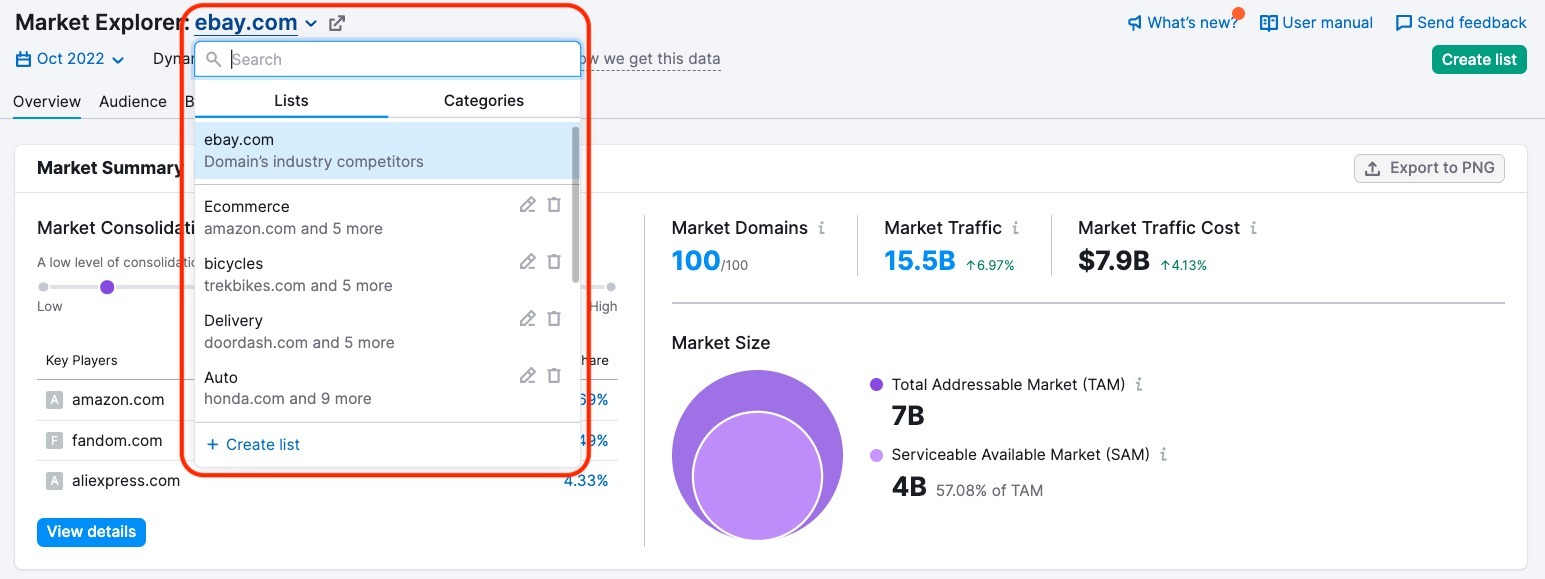The height and width of the screenshot is (579, 1545).
Task: Click the User manual book icon
Action: (x=1268, y=23)
